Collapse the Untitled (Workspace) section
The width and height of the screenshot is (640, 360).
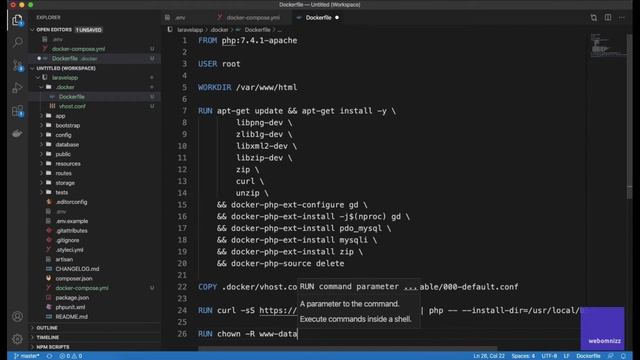65,68
